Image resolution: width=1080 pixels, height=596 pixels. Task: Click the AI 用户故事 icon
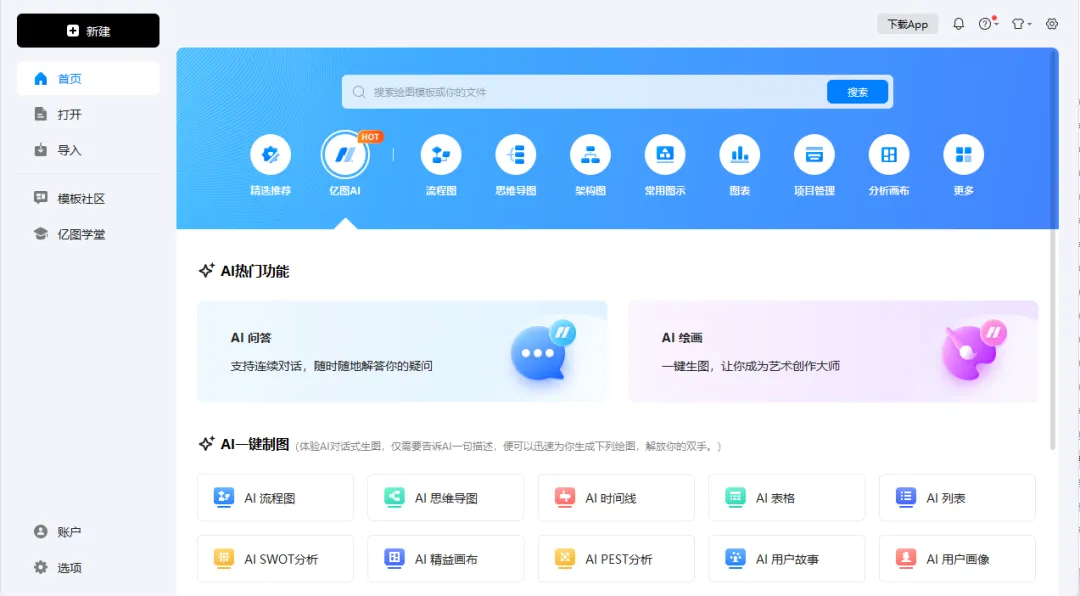click(735, 558)
